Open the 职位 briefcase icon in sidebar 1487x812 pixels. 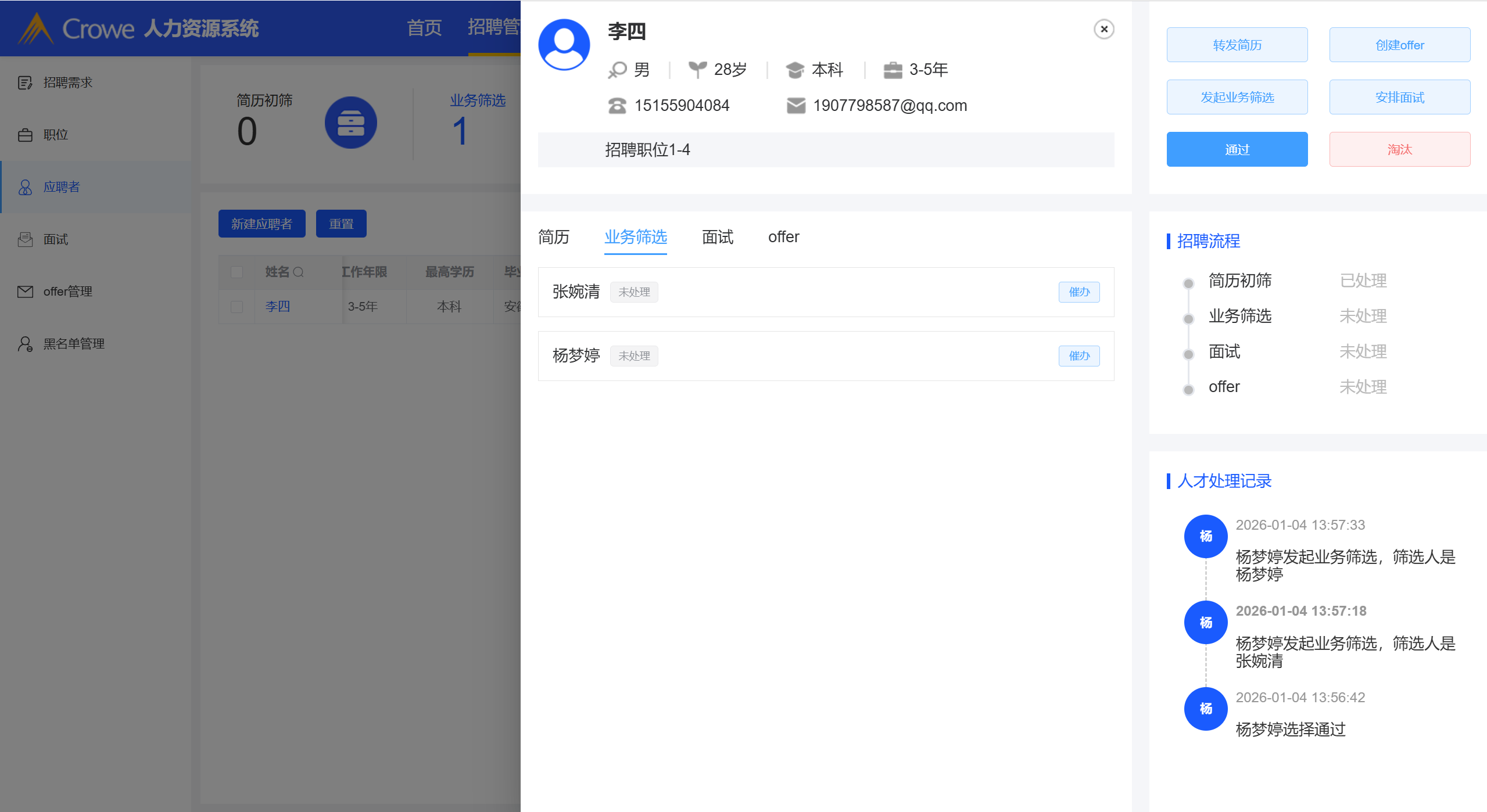[25, 135]
